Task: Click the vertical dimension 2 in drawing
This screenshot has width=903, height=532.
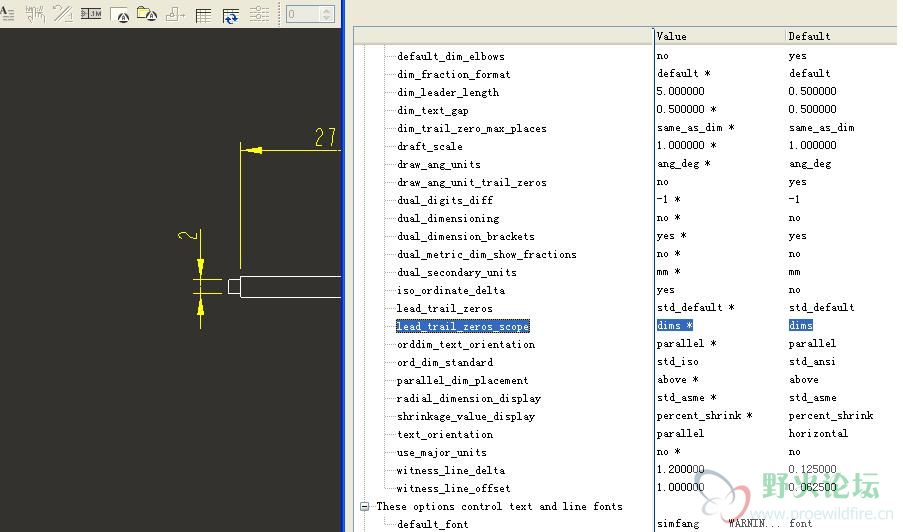Action: (x=188, y=235)
